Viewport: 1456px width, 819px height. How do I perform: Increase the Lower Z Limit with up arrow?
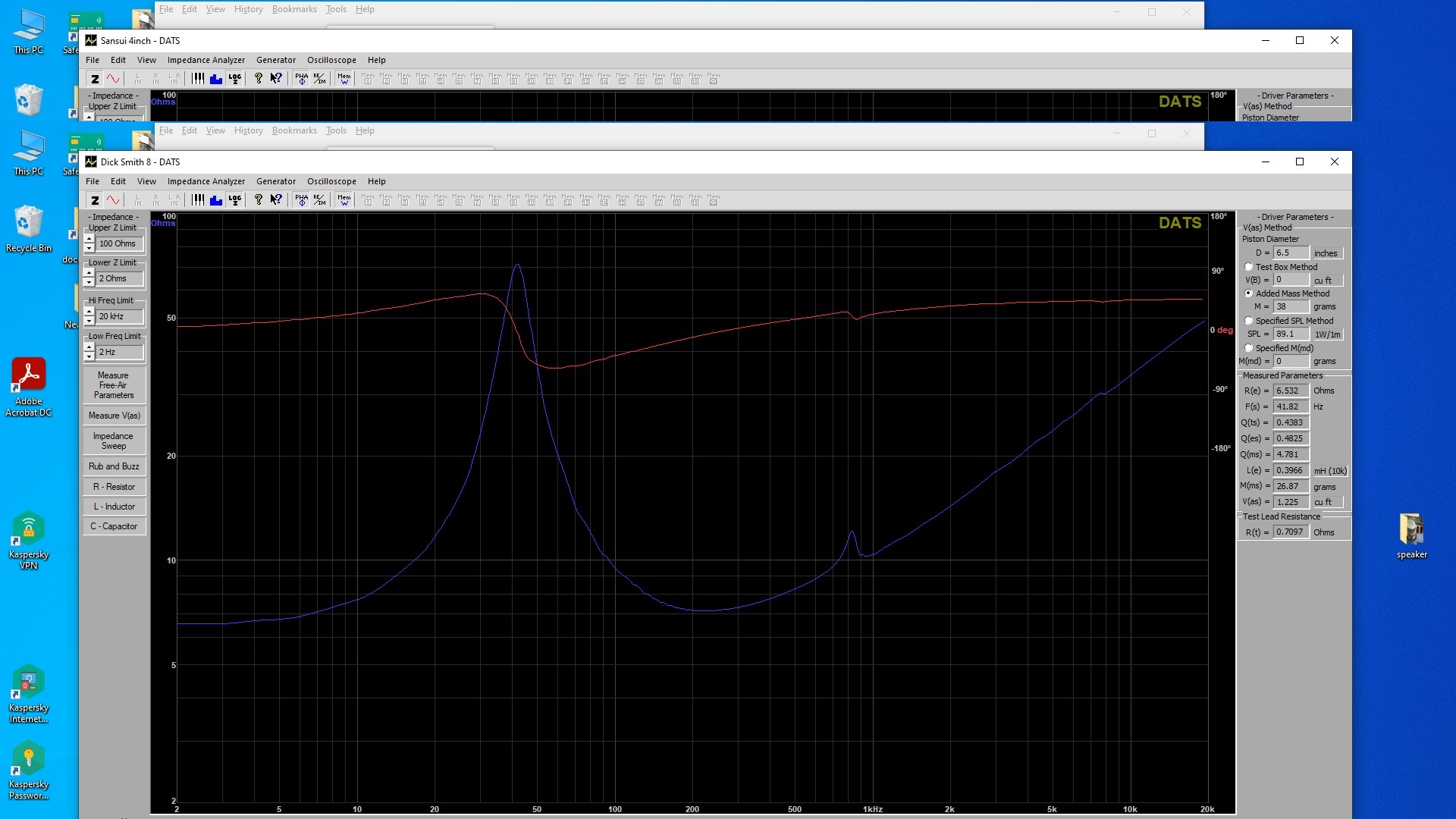tap(89, 274)
